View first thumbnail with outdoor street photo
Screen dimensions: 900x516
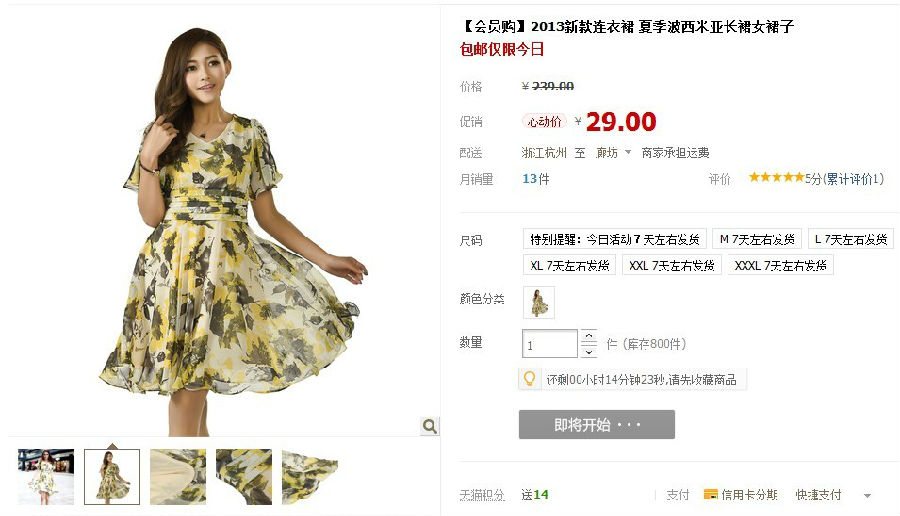(46, 476)
